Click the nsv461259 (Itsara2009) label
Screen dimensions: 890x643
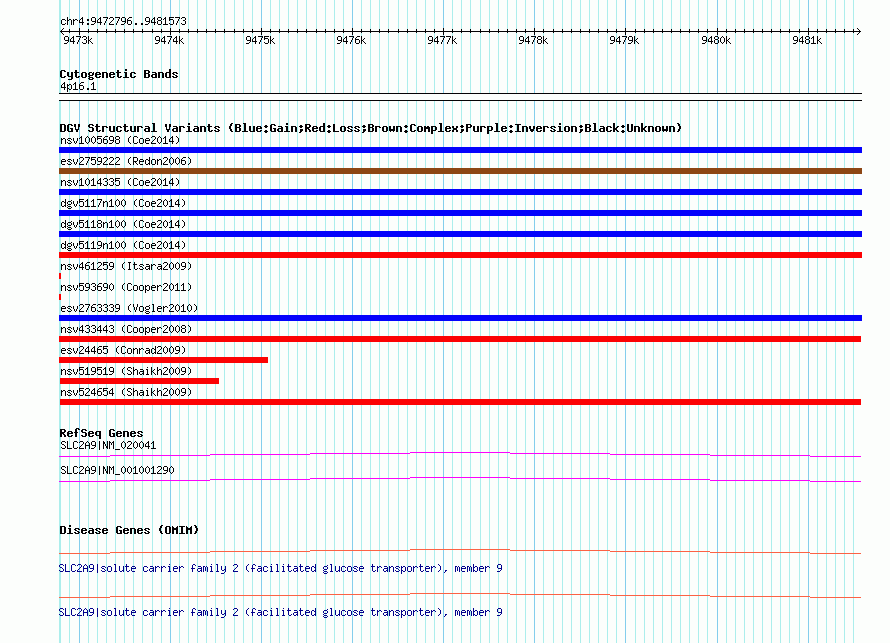point(126,266)
